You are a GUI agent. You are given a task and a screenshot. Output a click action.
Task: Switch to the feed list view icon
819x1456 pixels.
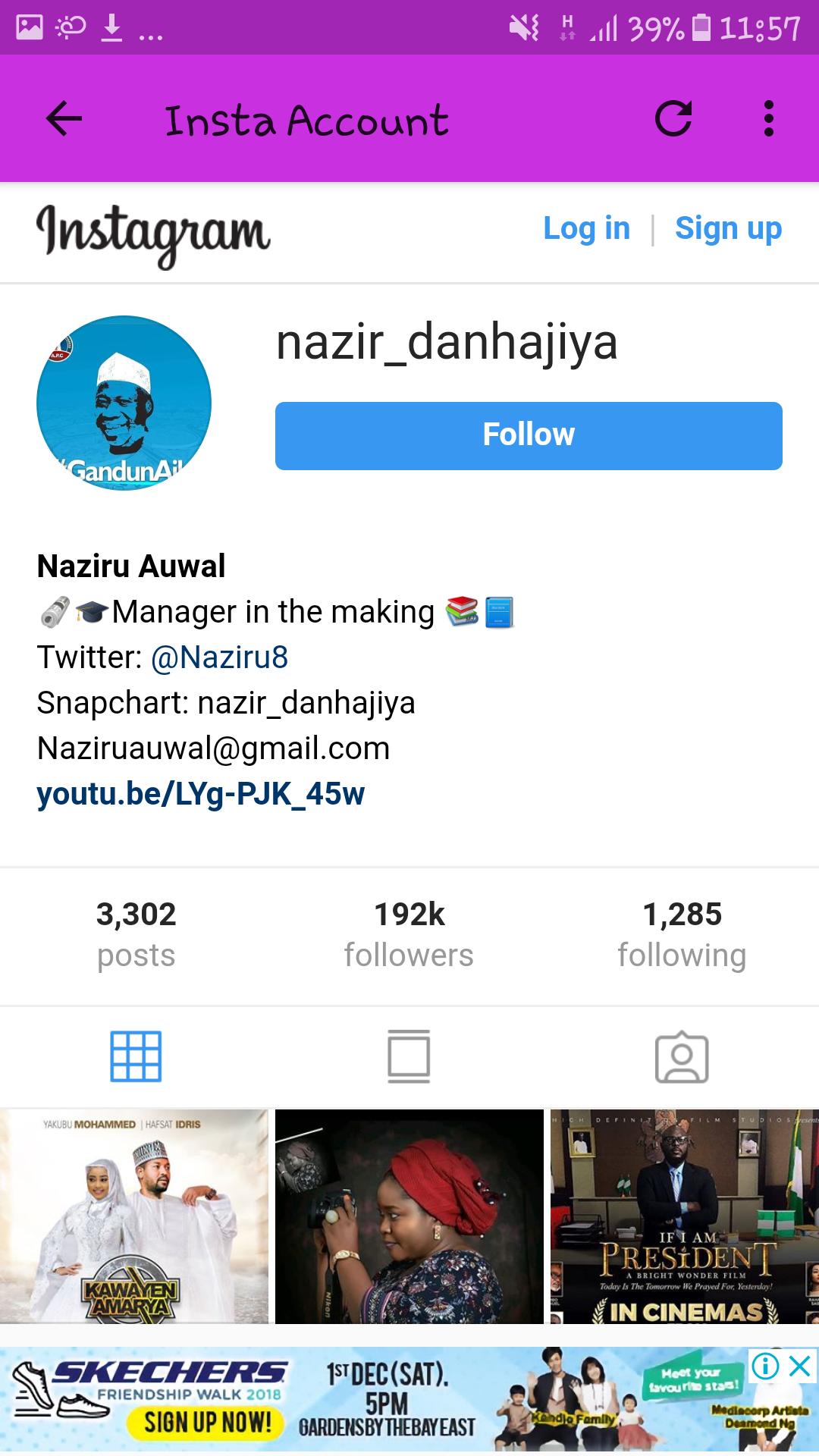coord(409,1056)
